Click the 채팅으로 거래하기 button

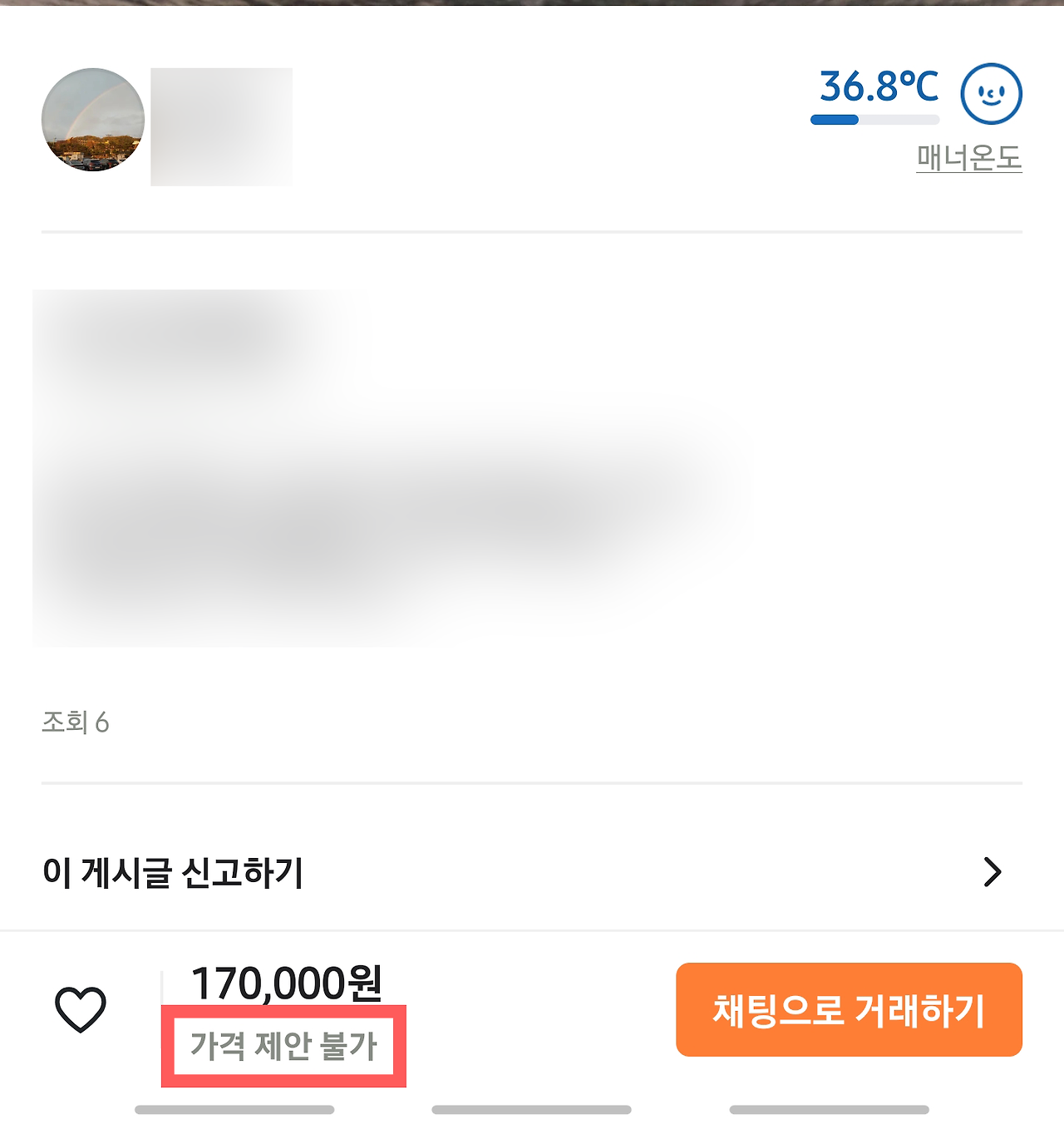tap(849, 1009)
